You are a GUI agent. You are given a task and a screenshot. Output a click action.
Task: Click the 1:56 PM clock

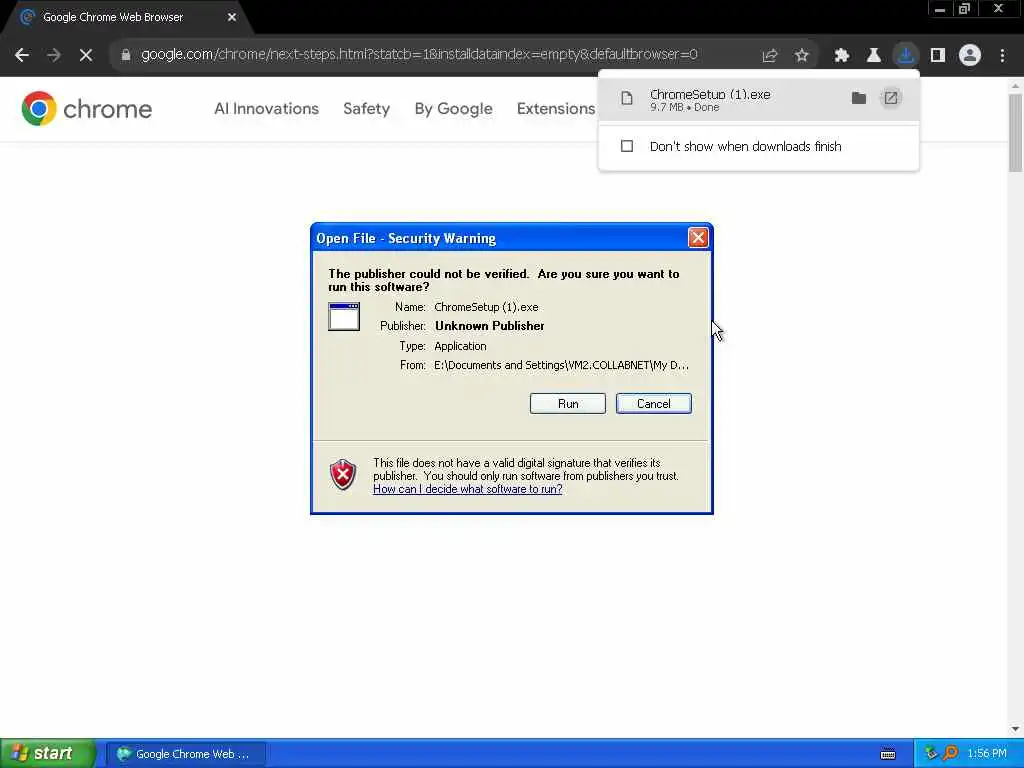[987, 754]
